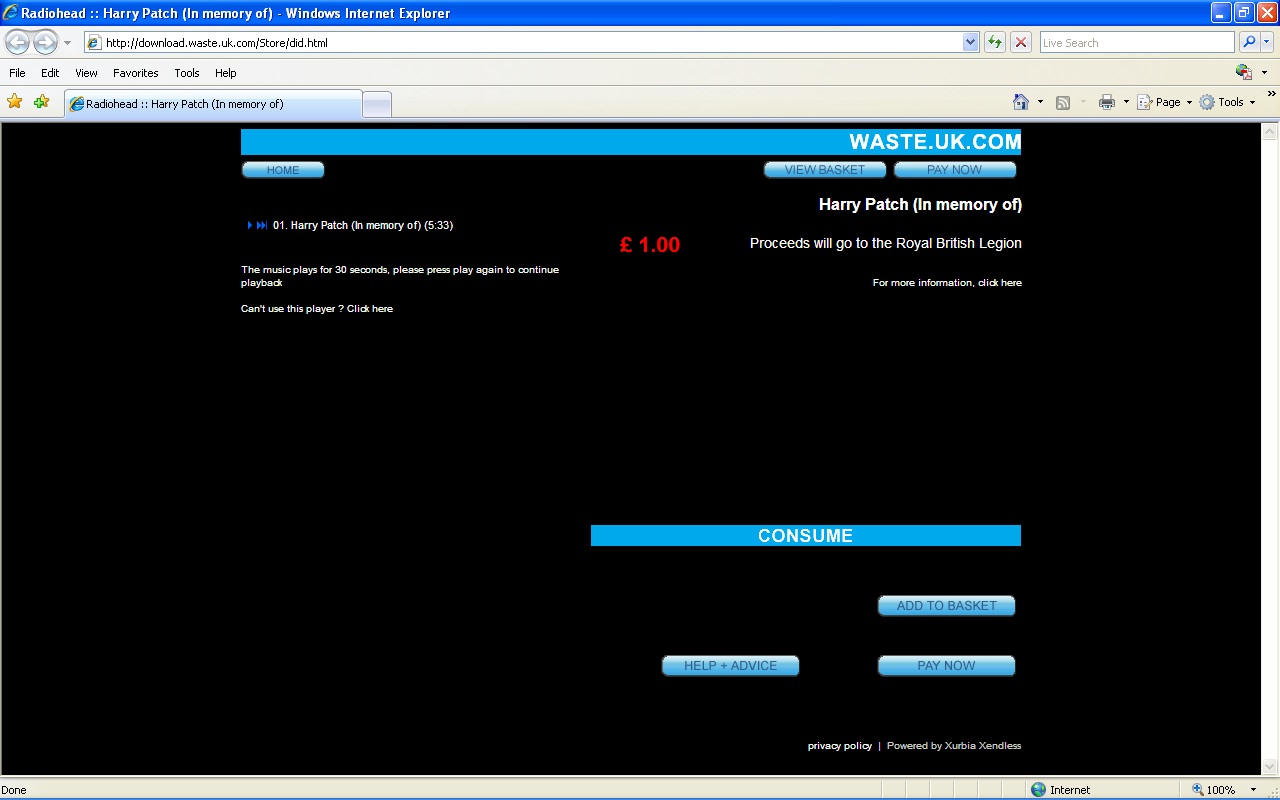
Task: Open search provider options dropdown
Action: 1267,42
